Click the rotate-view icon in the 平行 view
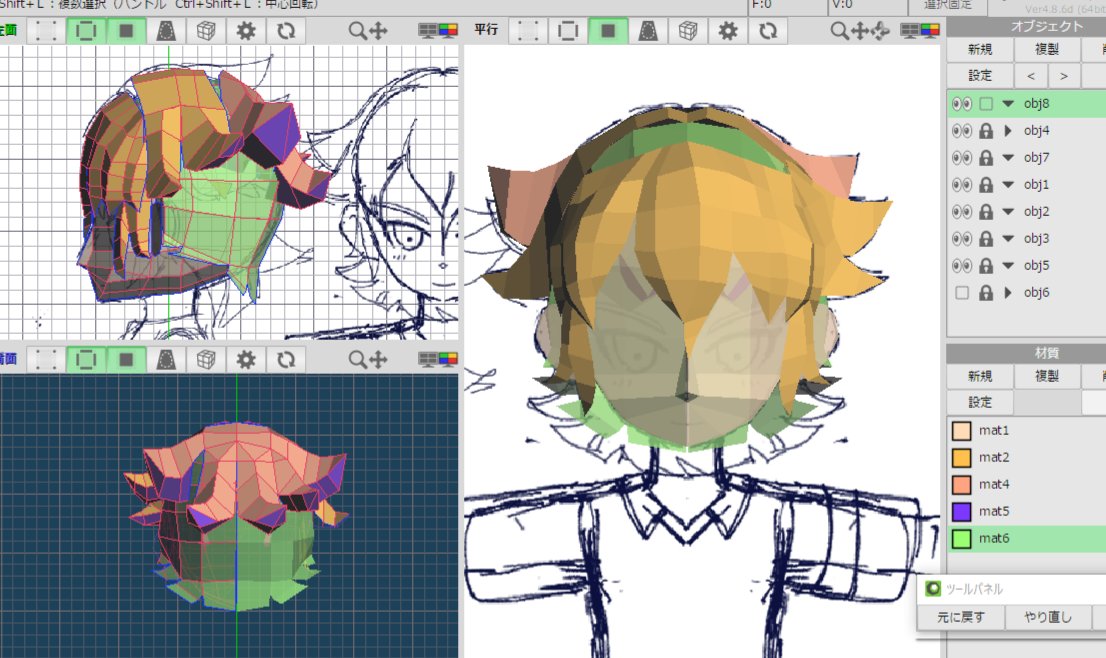Image resolution: width=1106 pixels, height=658 pixels. (880, 31)
